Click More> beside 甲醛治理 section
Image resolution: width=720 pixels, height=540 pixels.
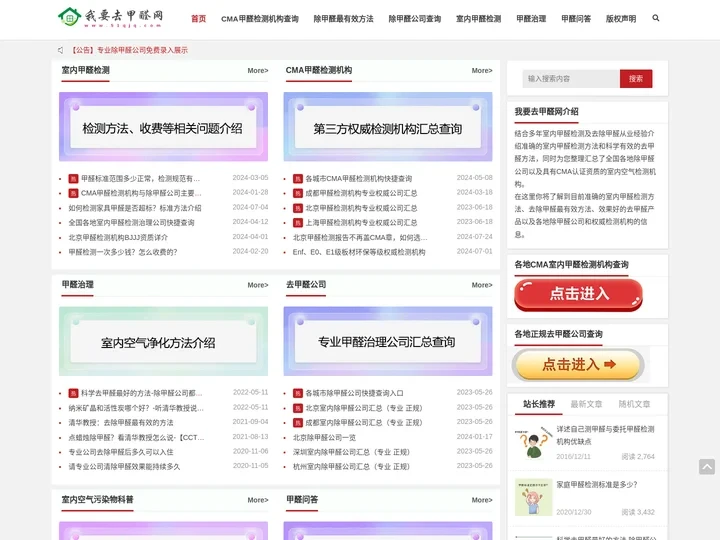(258, 285)
